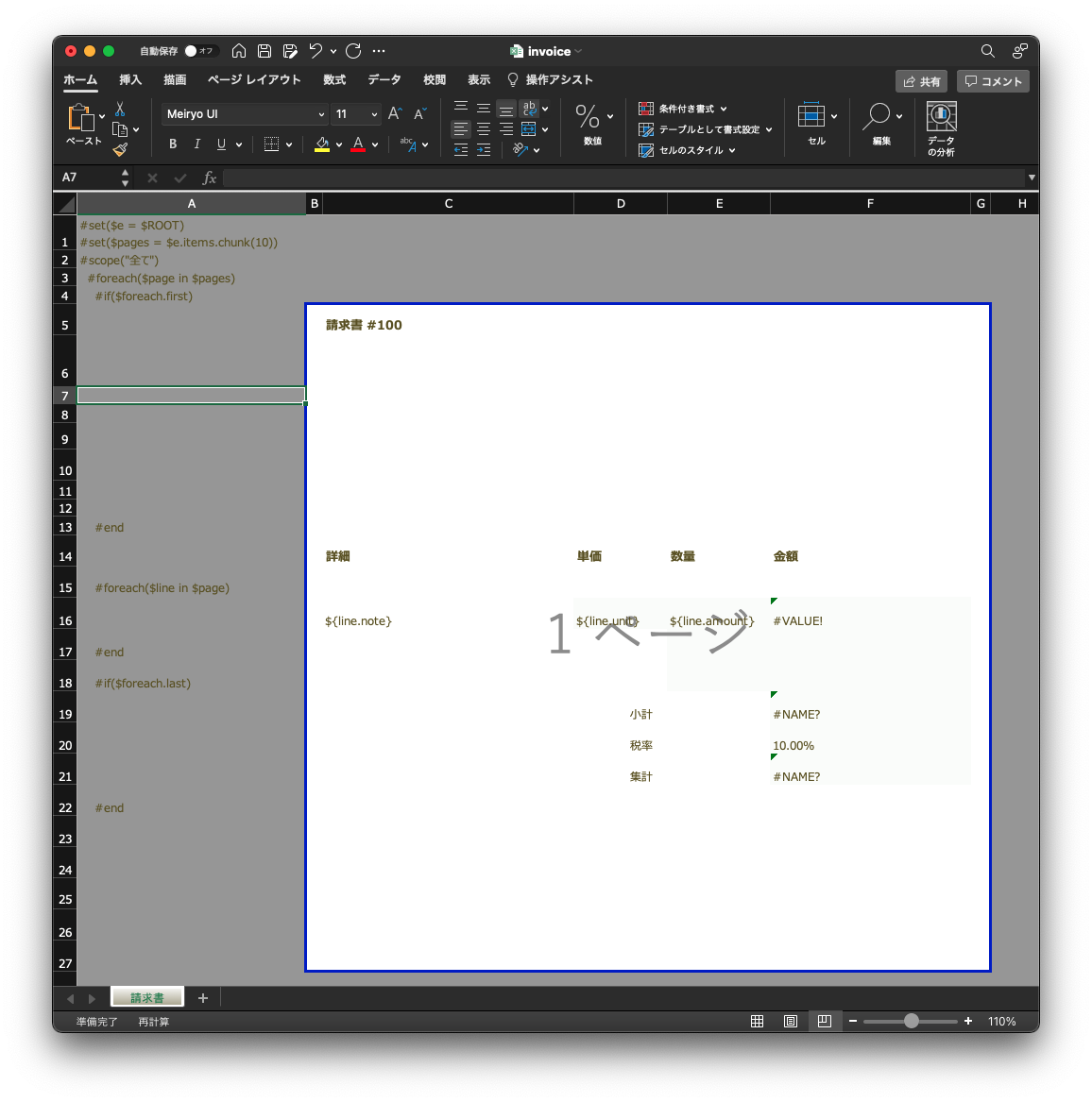The image size is (1092, 1102).
Task: Click zoom out minus button
Action: point(853,1021)
